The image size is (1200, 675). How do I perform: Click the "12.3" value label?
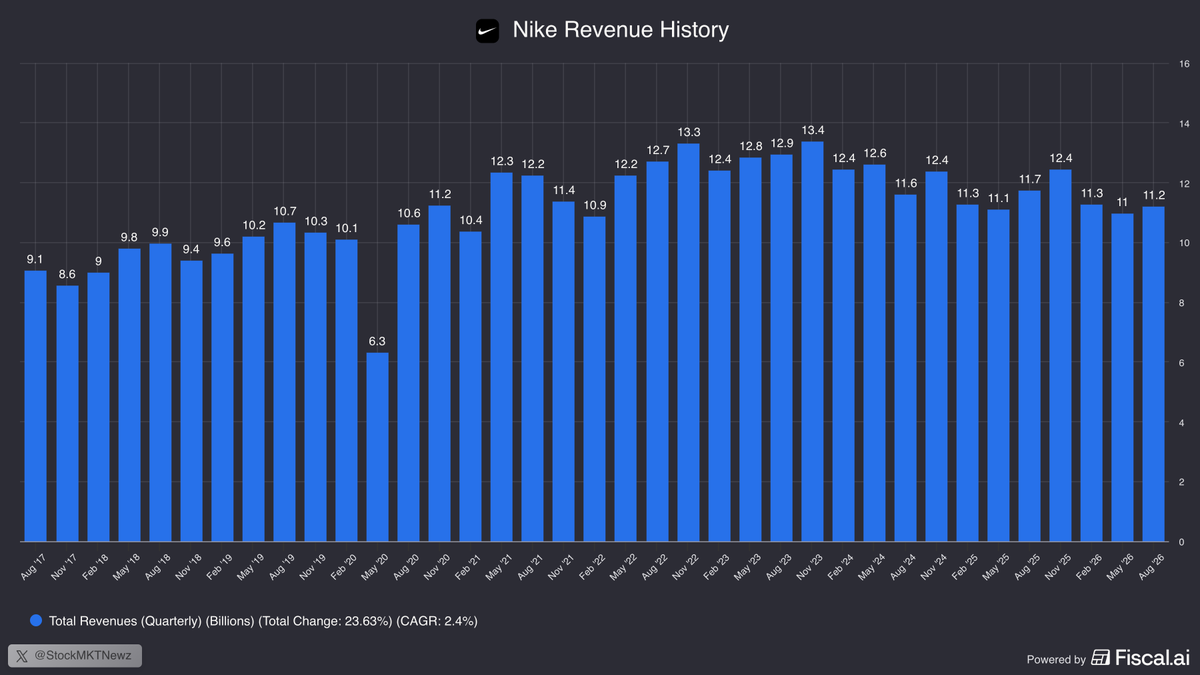[x=501, y=161]
